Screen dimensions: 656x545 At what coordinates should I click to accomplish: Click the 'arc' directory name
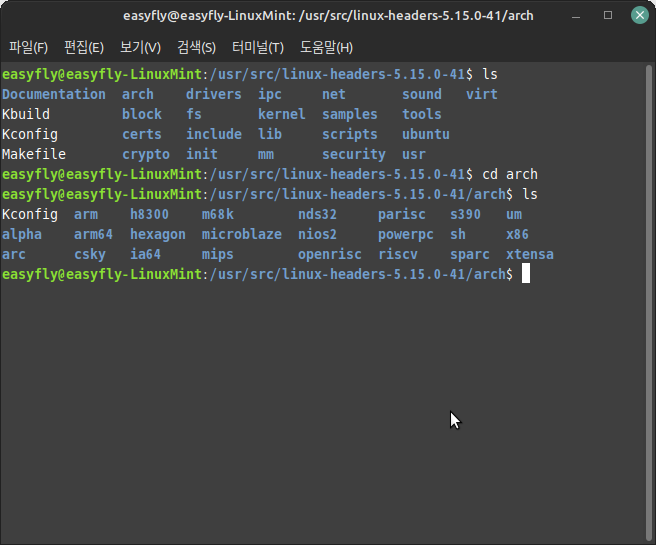14,254
